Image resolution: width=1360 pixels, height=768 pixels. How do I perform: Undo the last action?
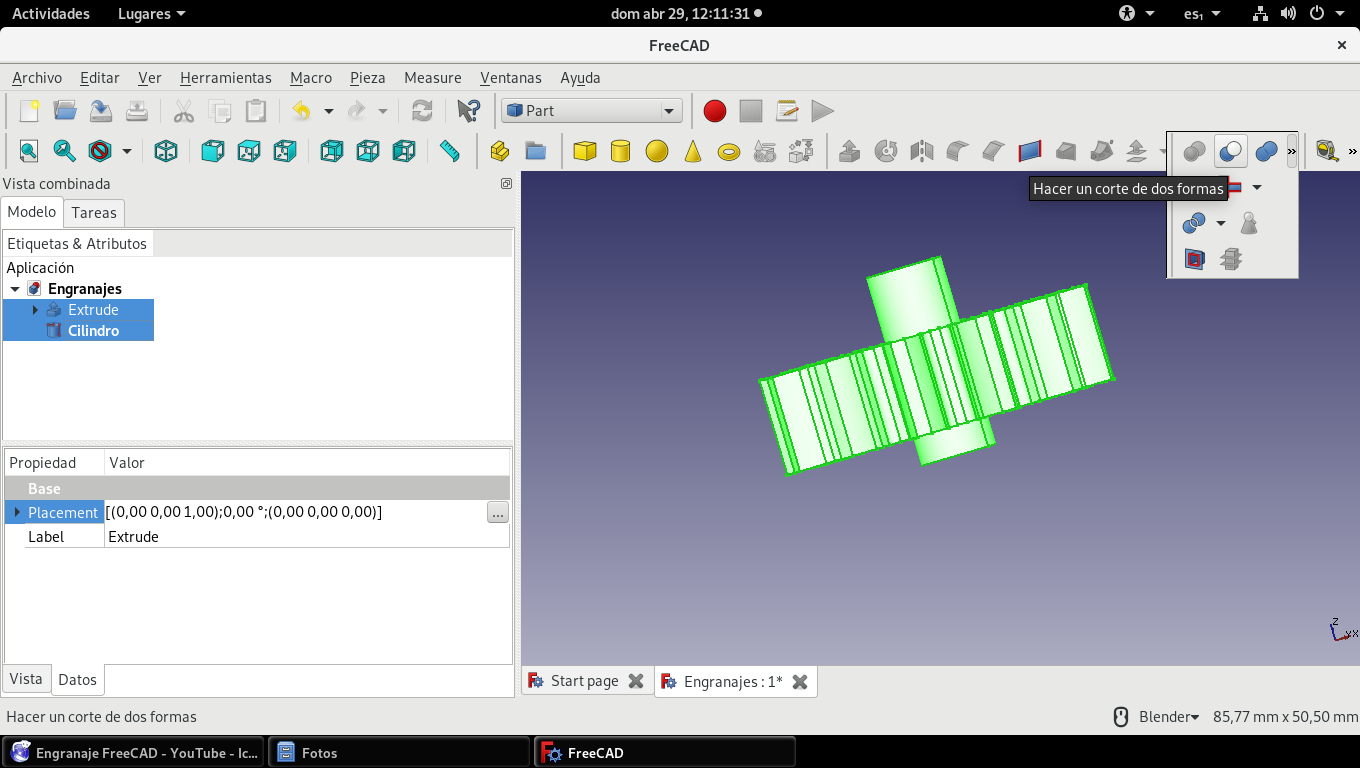(301, 111)
